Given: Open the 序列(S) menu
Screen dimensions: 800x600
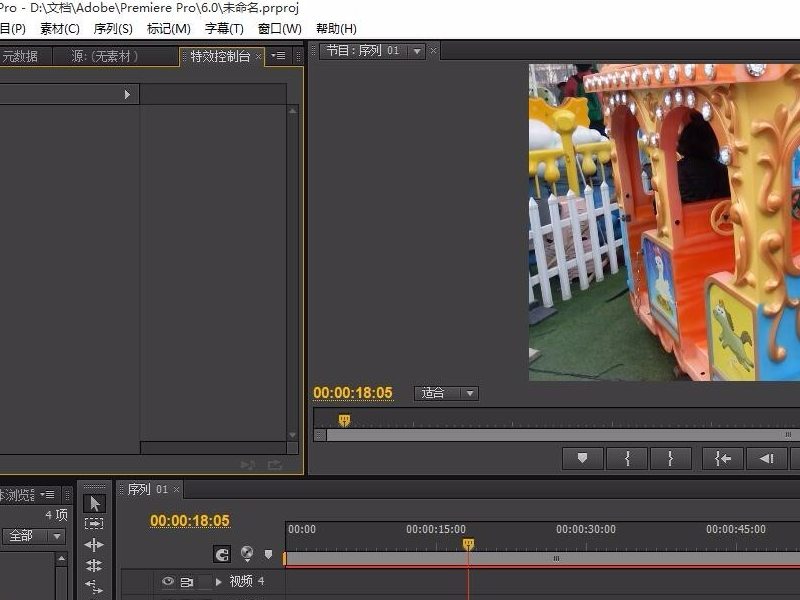Looking at the screenshot, I should click(x=113, y=29).
